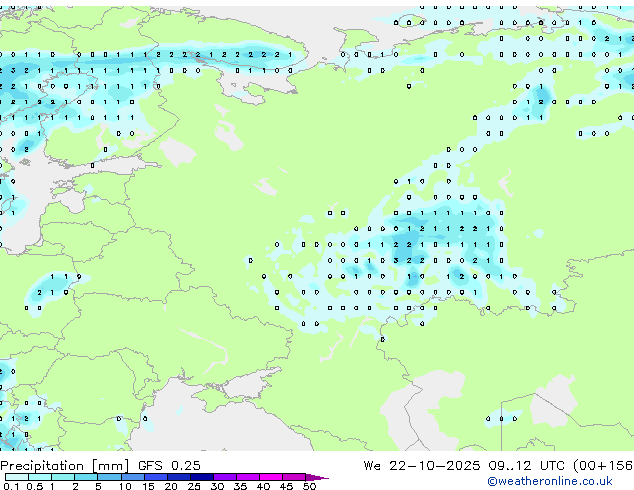Click the legend label '15'

click(148, 486)
